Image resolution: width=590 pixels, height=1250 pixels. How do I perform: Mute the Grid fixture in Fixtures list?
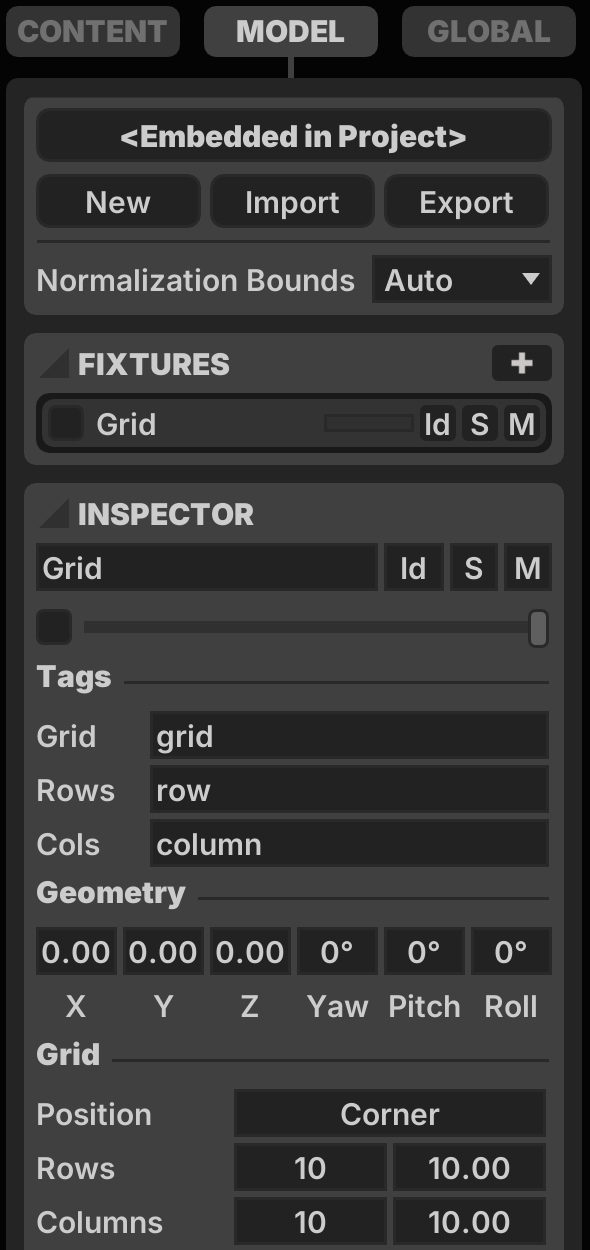click(521, 425)
